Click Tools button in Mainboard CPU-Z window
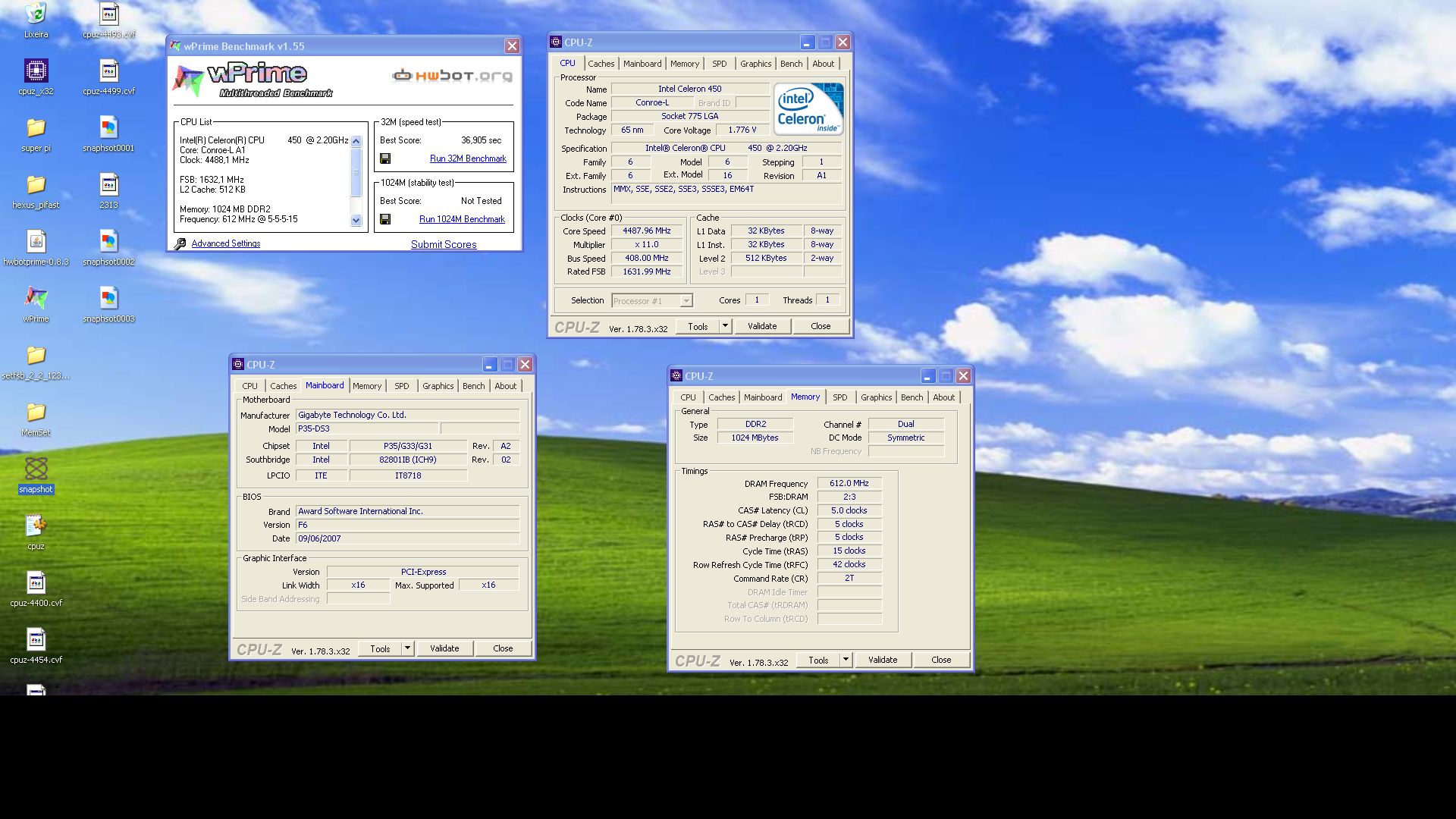 380,648
